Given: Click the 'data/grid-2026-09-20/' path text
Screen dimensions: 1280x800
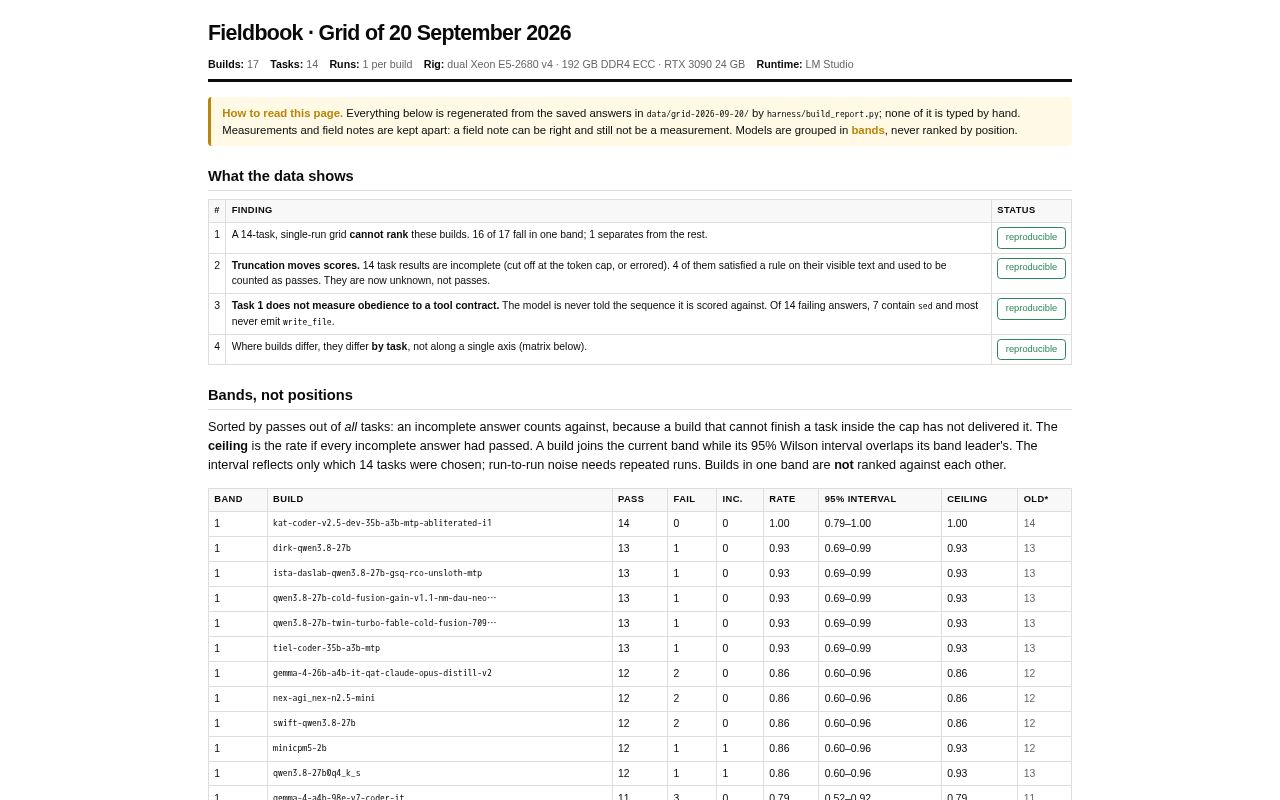Looking at the screenshot, I should coord(697,114).
